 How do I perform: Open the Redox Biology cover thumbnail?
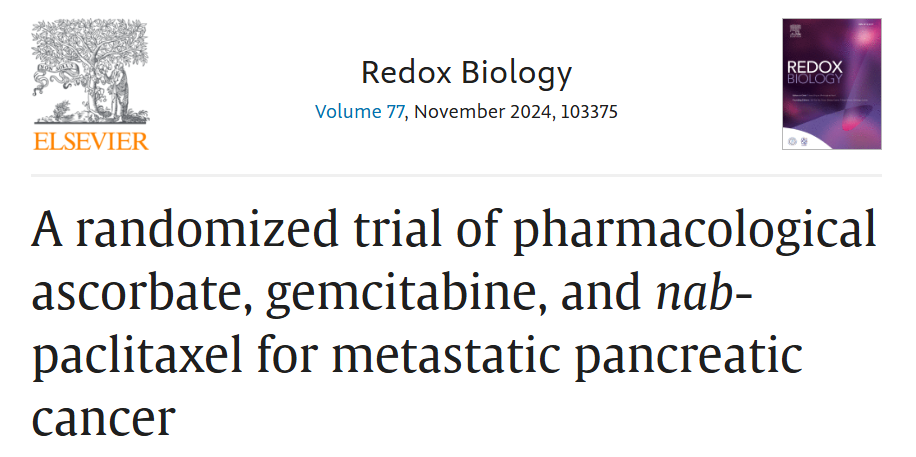[831, 84]
